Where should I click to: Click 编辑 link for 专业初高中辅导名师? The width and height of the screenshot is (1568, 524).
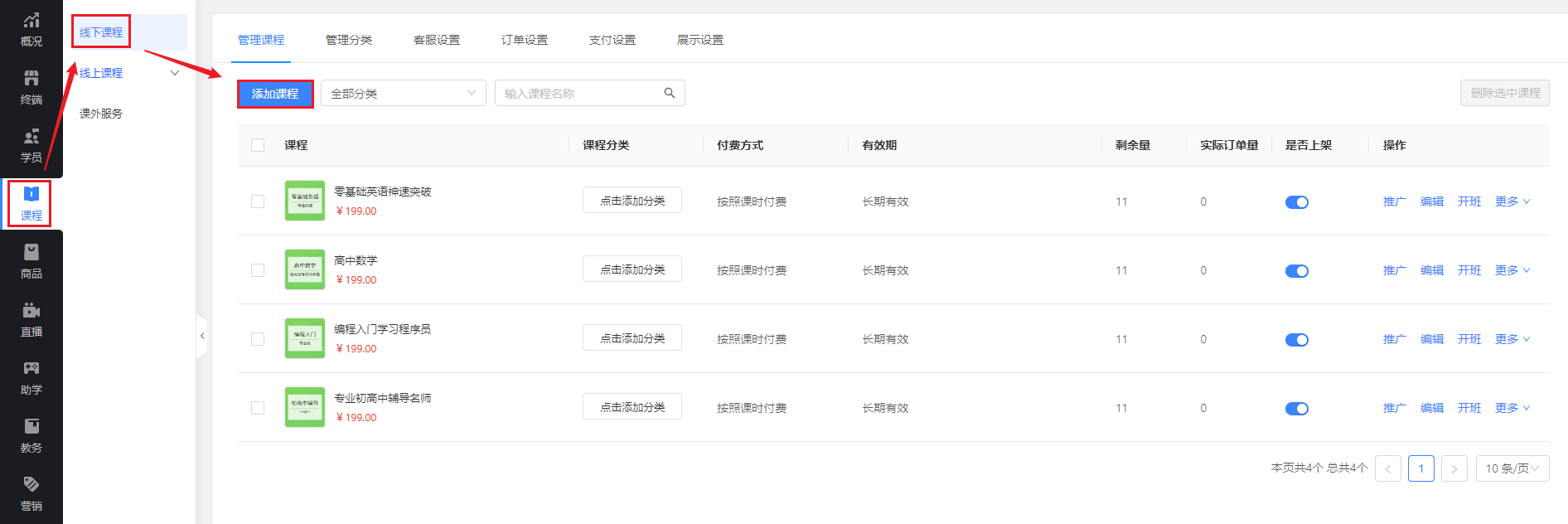point(1432,408)
